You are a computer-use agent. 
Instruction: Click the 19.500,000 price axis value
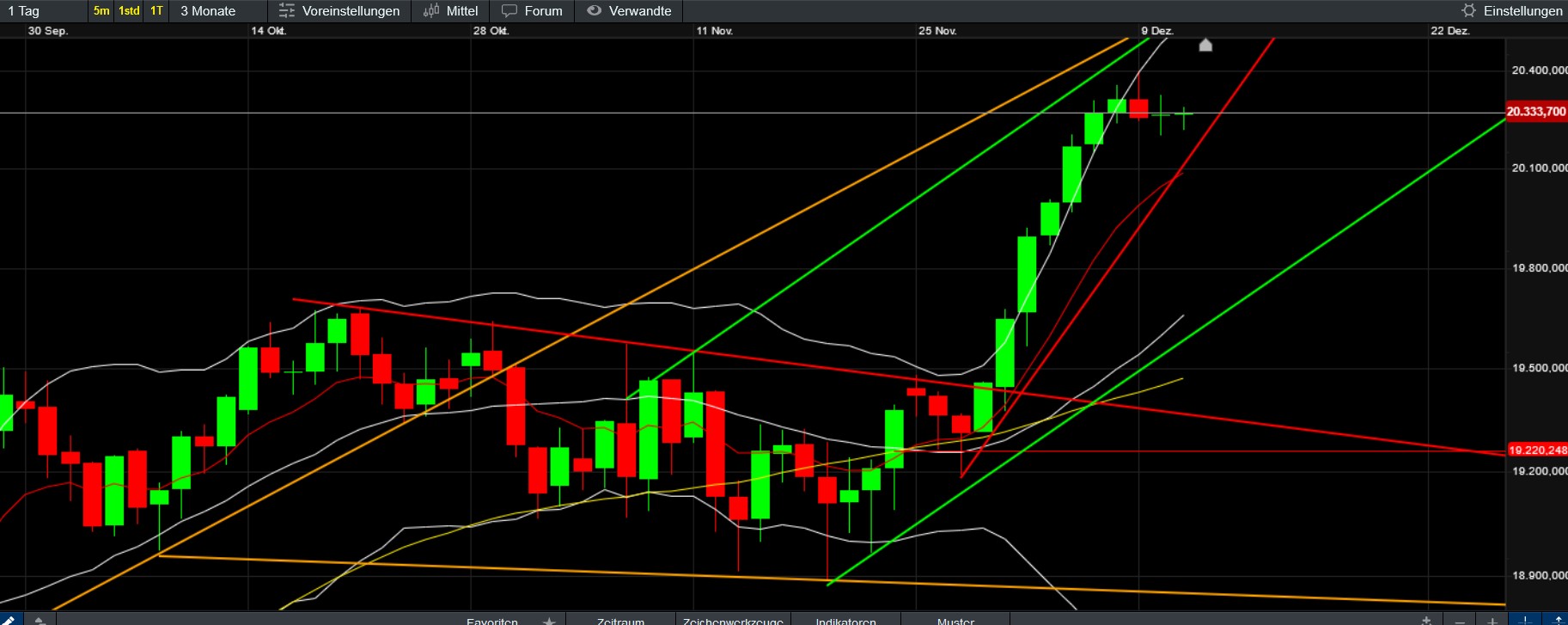click(1539, 368)
